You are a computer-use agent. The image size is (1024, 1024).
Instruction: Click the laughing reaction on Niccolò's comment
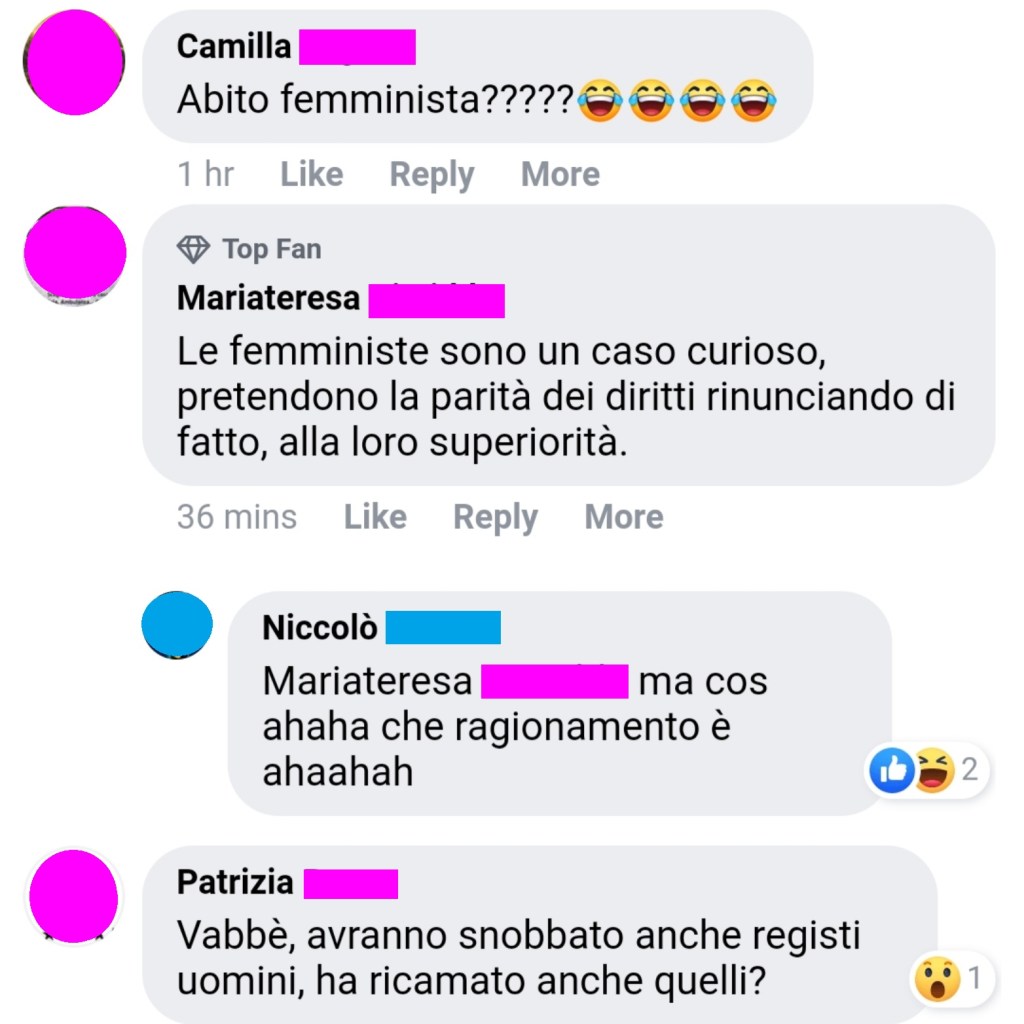[x=933, y=770]
